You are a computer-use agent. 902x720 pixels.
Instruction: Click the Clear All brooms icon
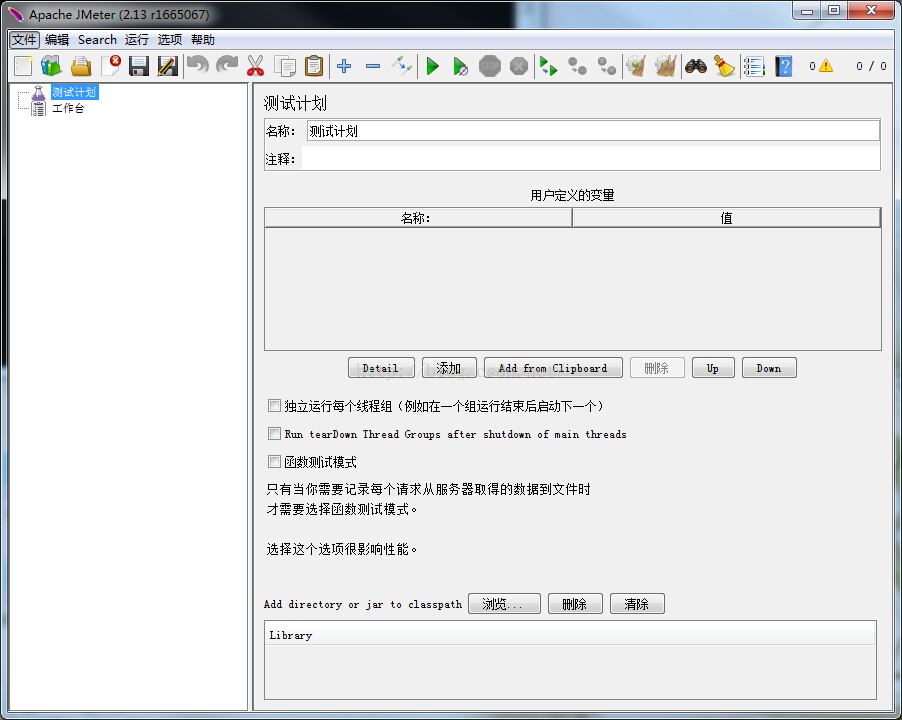pos(666,66)
